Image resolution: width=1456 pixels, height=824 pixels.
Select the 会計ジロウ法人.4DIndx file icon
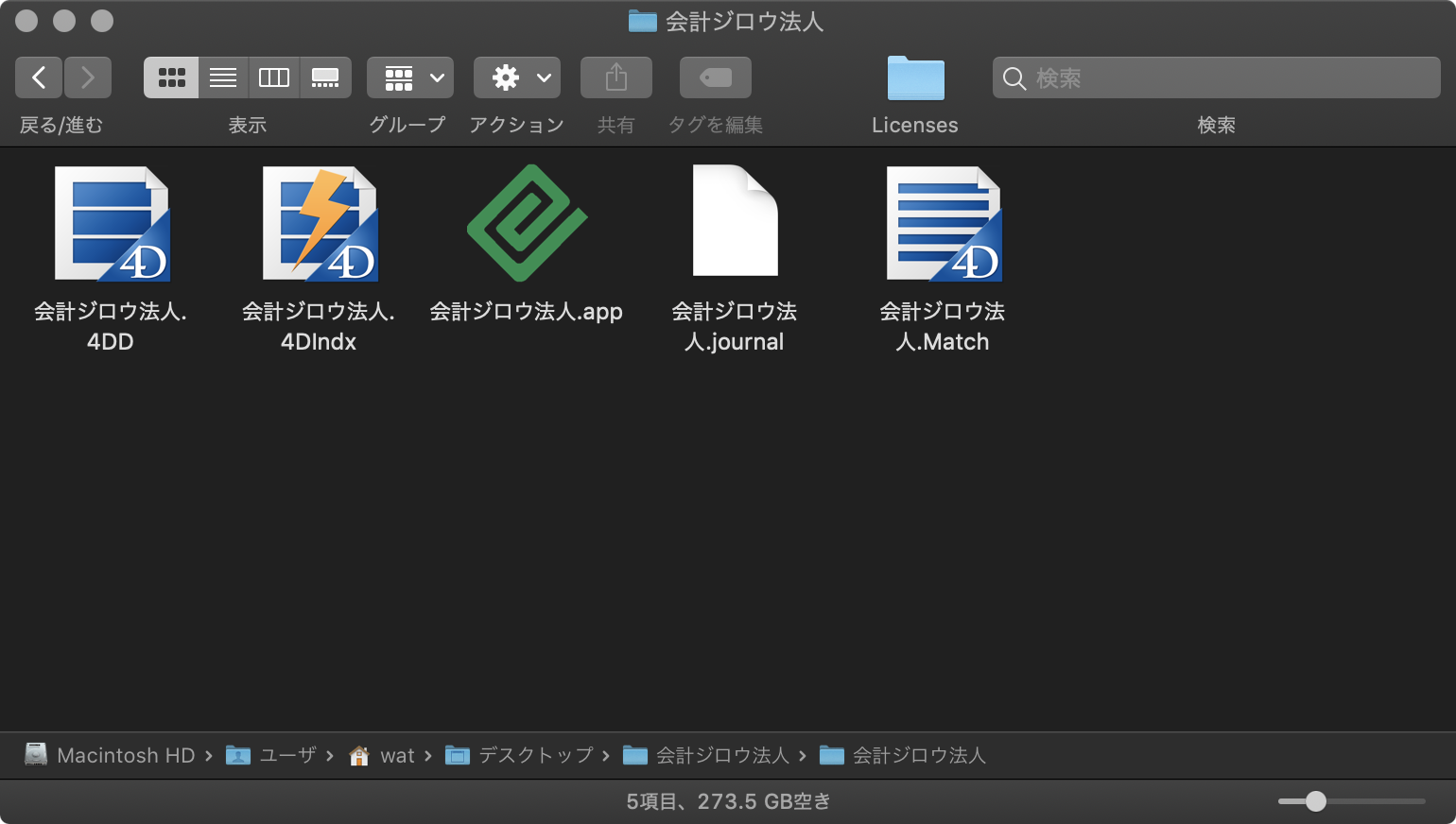pos(320,224)
